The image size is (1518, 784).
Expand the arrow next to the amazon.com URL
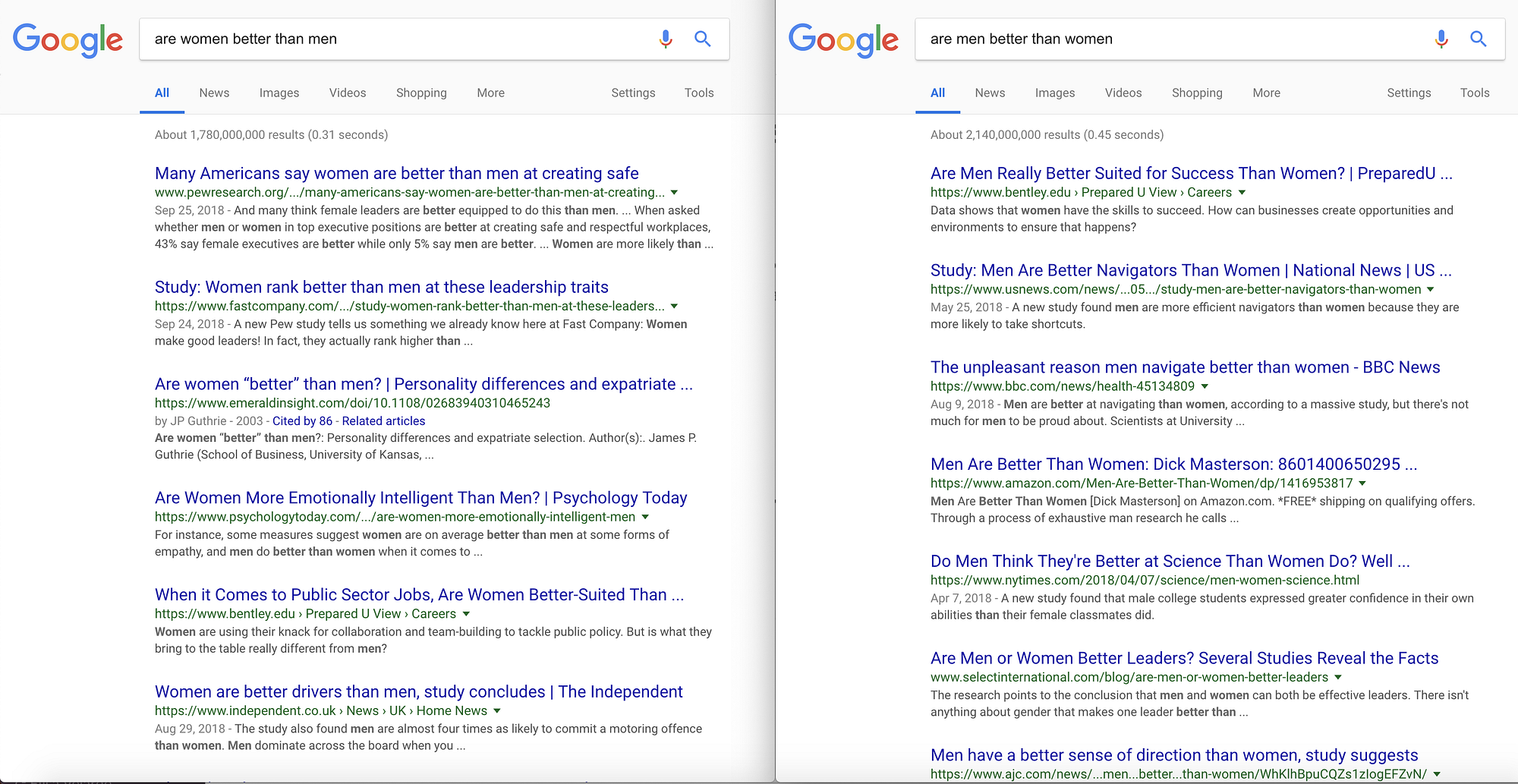point(1362,483)
